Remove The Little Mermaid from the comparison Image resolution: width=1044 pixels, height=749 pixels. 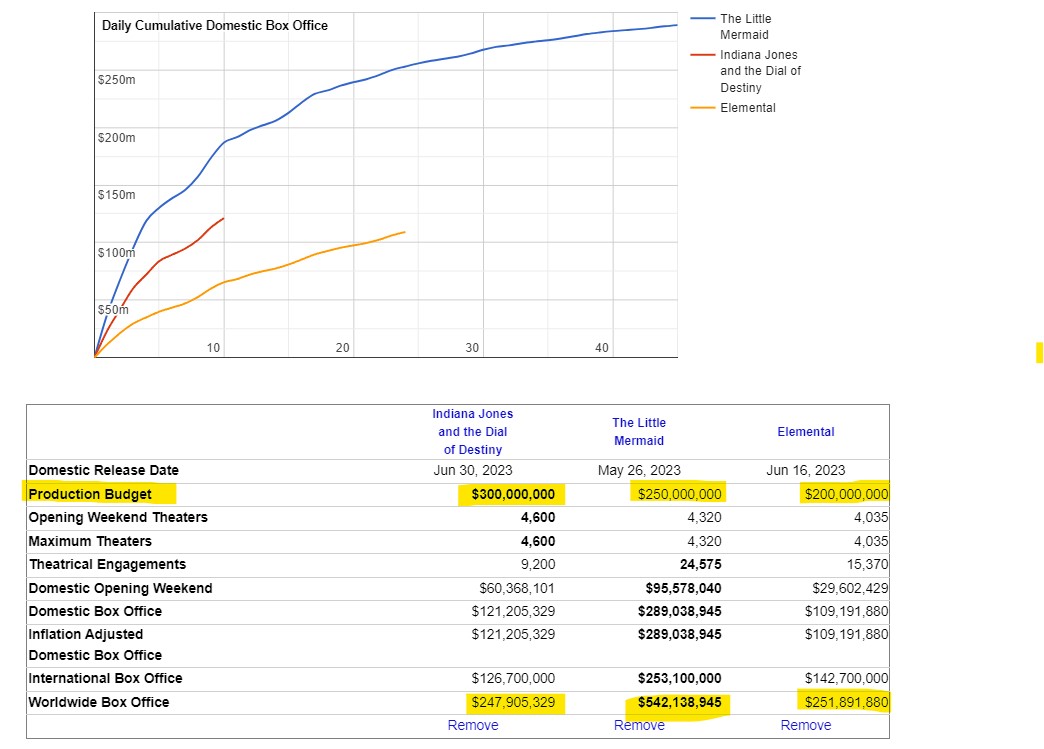click(x=639, y=725)
